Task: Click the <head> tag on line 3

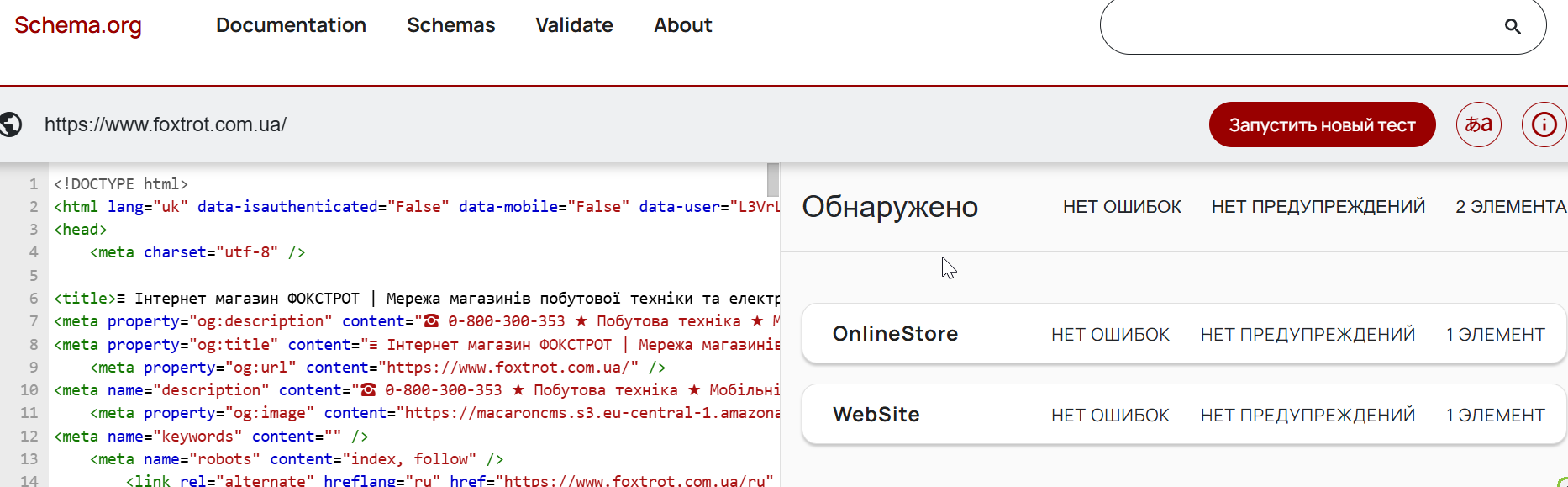Action: click(81, 230)
